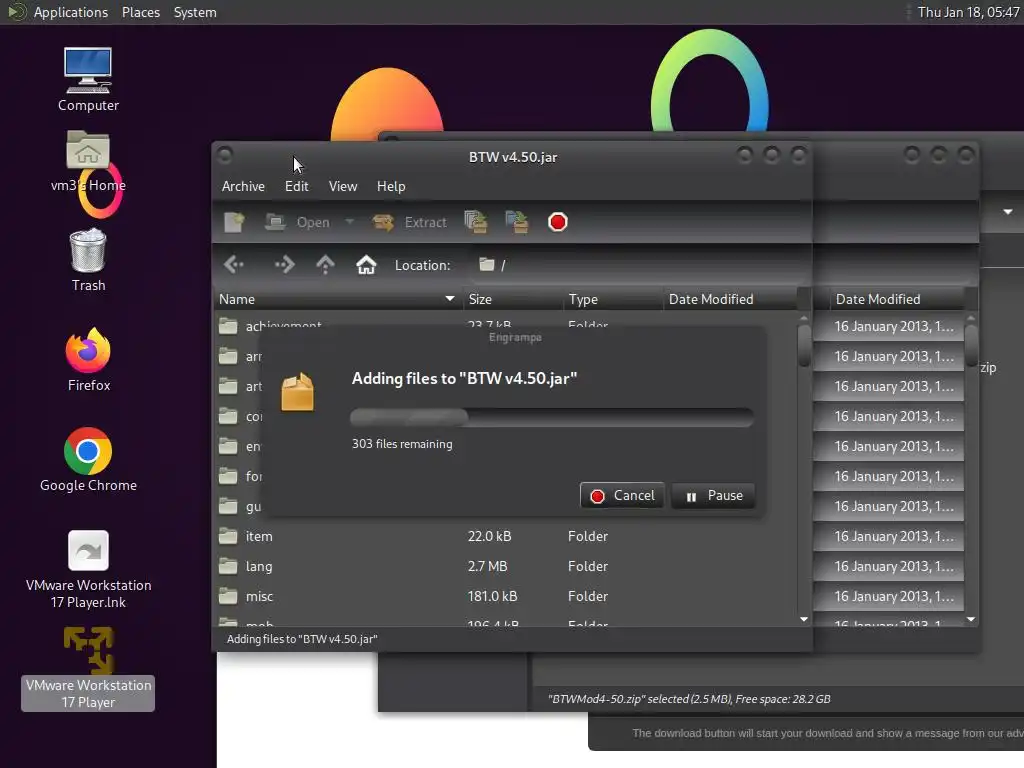1024x768 pixels.
Task: Click scrollbar thumb in back window list
Action: pos(971,345)
